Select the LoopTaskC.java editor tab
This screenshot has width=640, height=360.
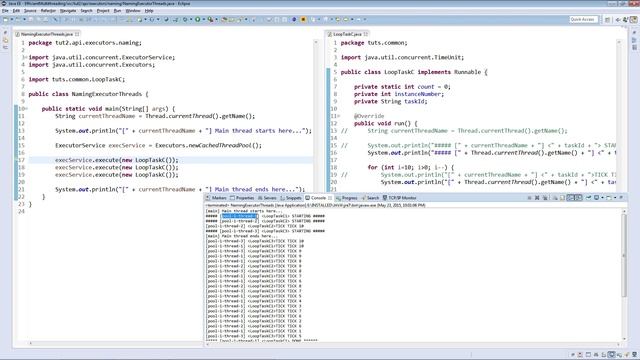347,34
